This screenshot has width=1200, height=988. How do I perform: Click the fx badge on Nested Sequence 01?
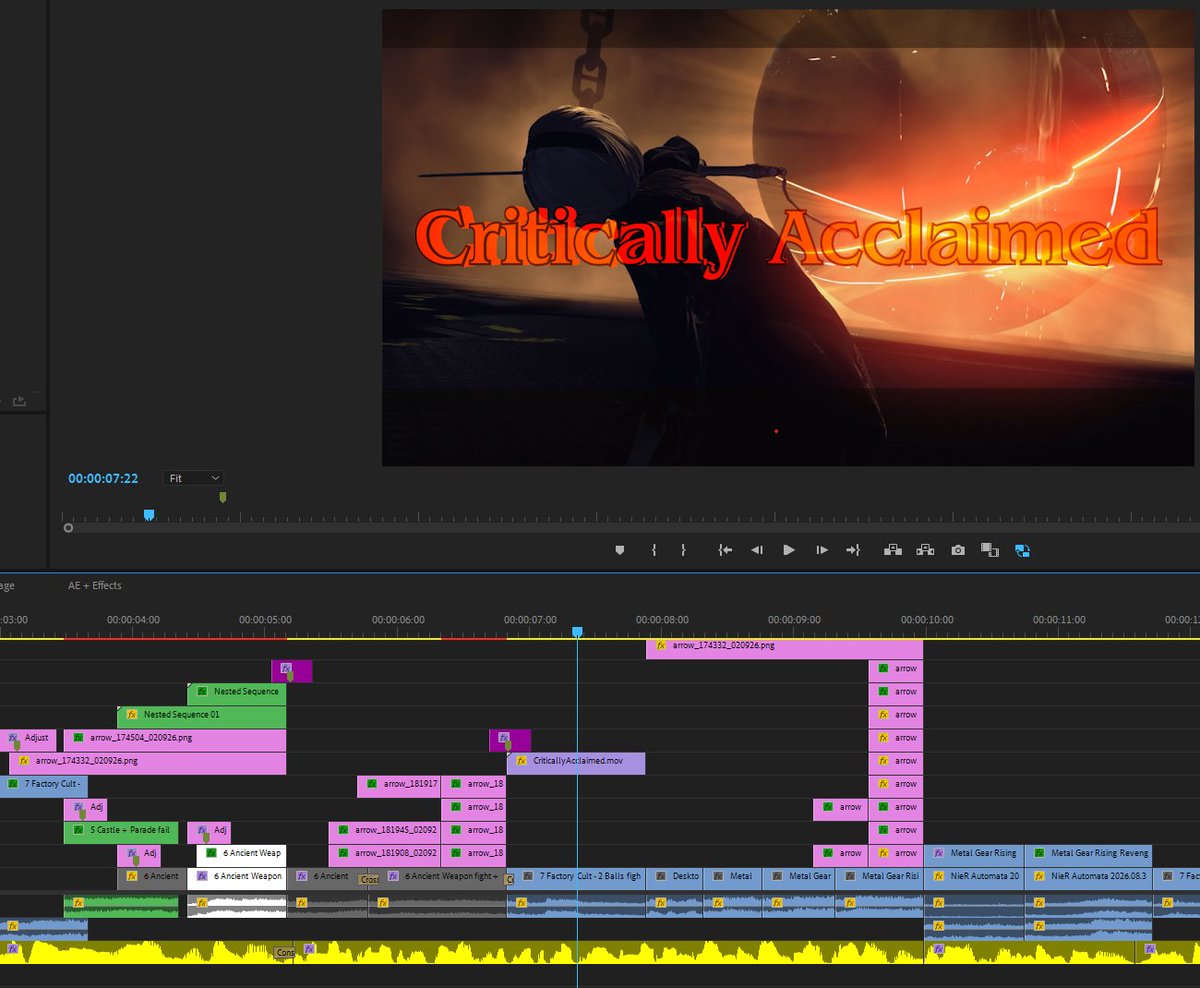pyautogui.click(x=132, y=715)
